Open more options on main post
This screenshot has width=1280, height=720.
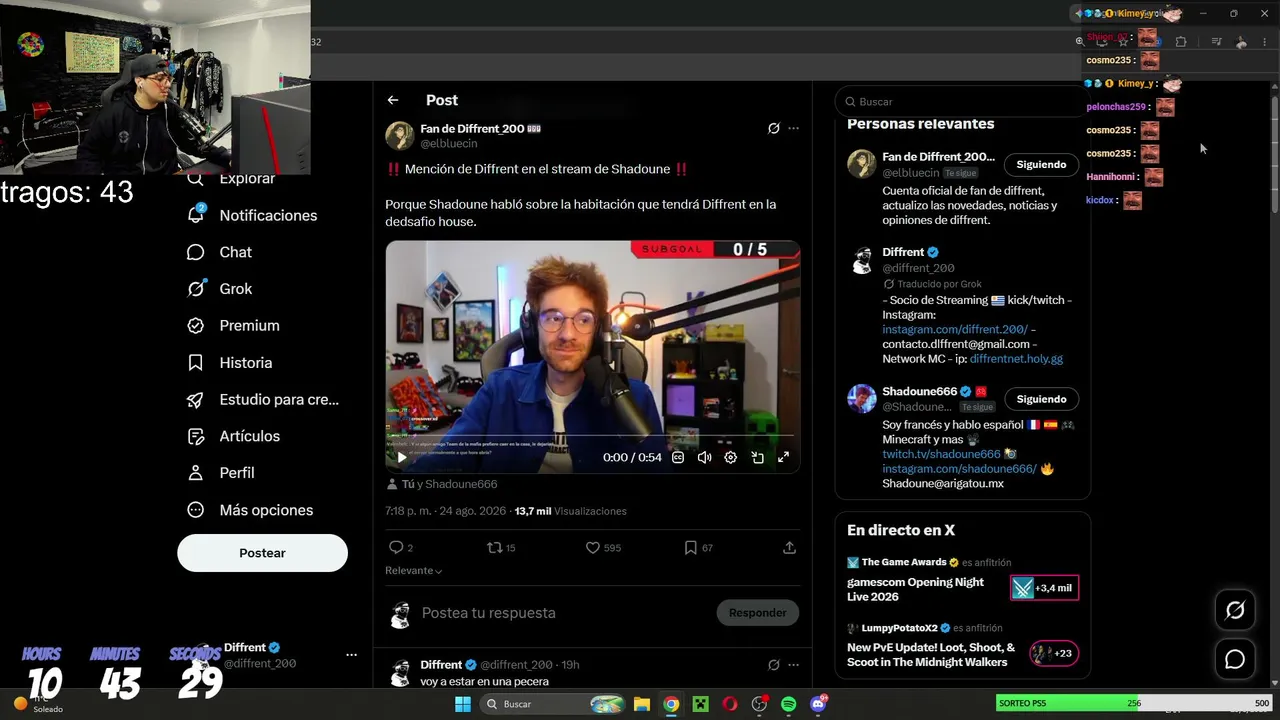click(793, 128)
